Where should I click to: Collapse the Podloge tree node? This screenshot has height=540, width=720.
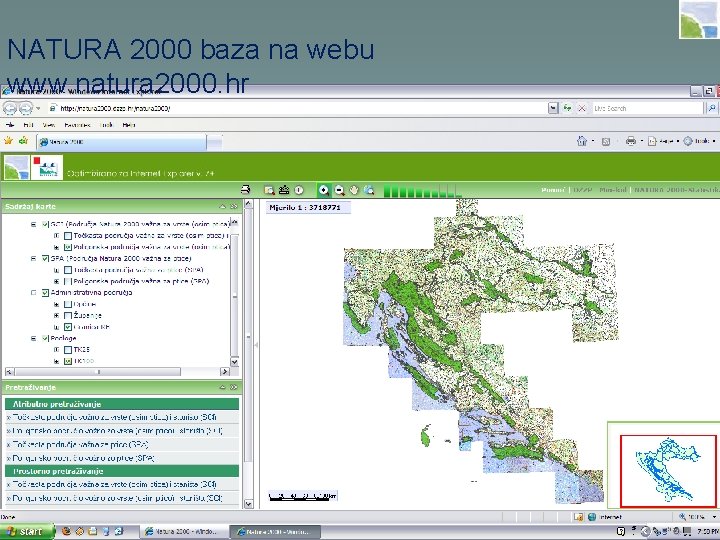point(34,338)
